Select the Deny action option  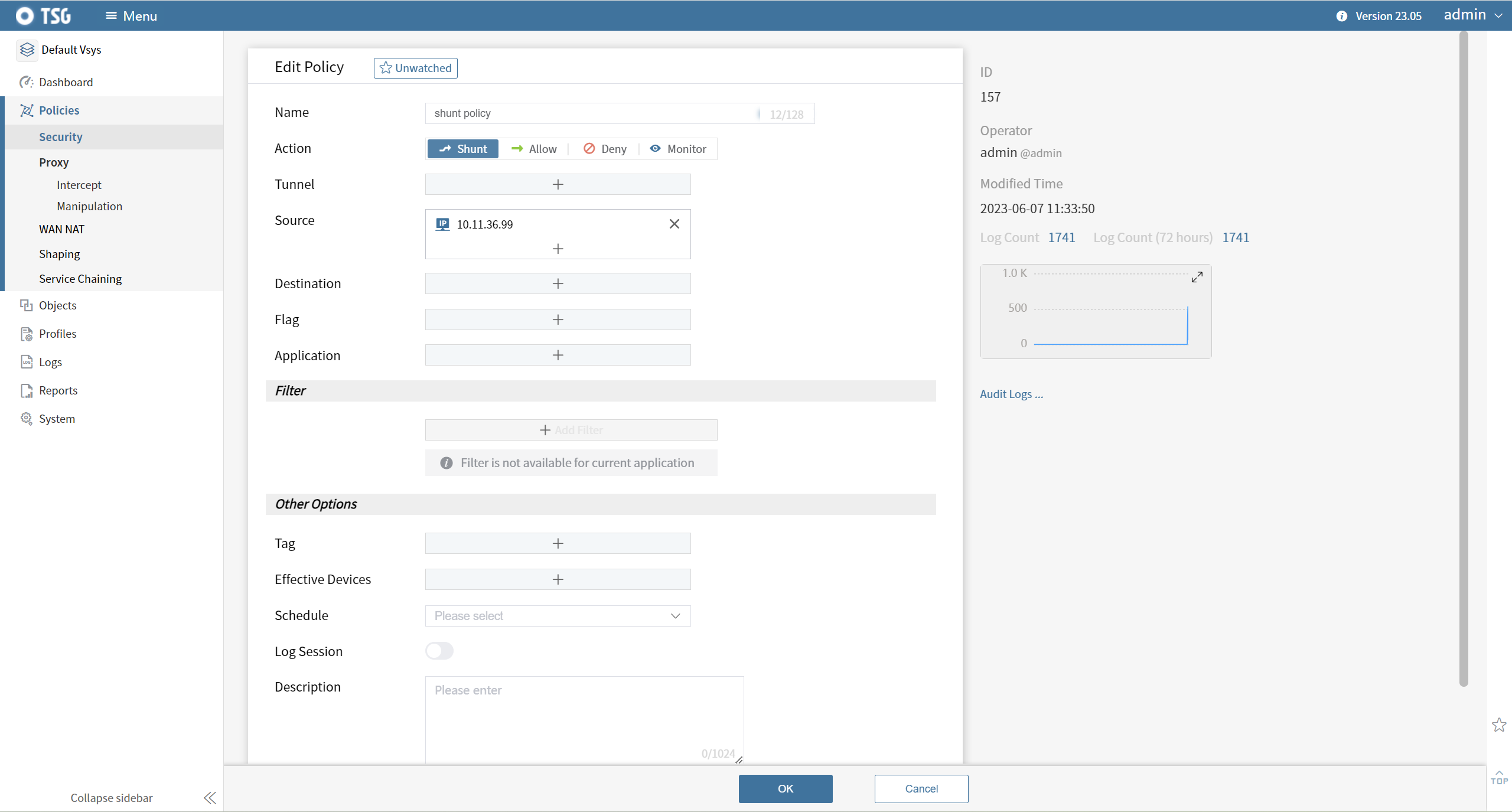[605, 149]
